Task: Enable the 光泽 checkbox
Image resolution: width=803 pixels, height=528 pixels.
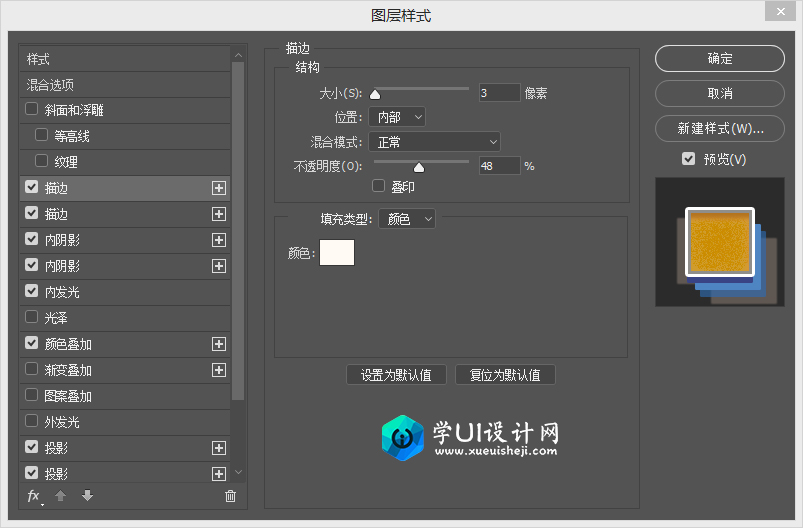Action: coord(32,317)
